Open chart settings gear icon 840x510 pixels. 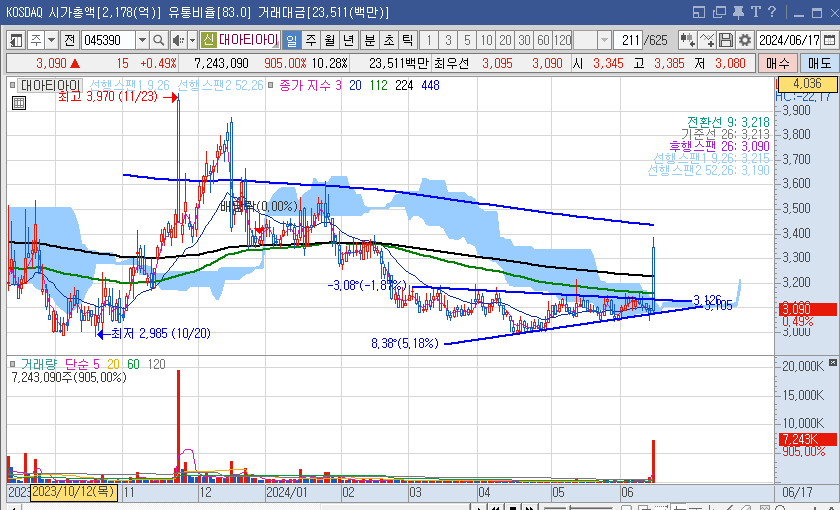tap(745, 40)
